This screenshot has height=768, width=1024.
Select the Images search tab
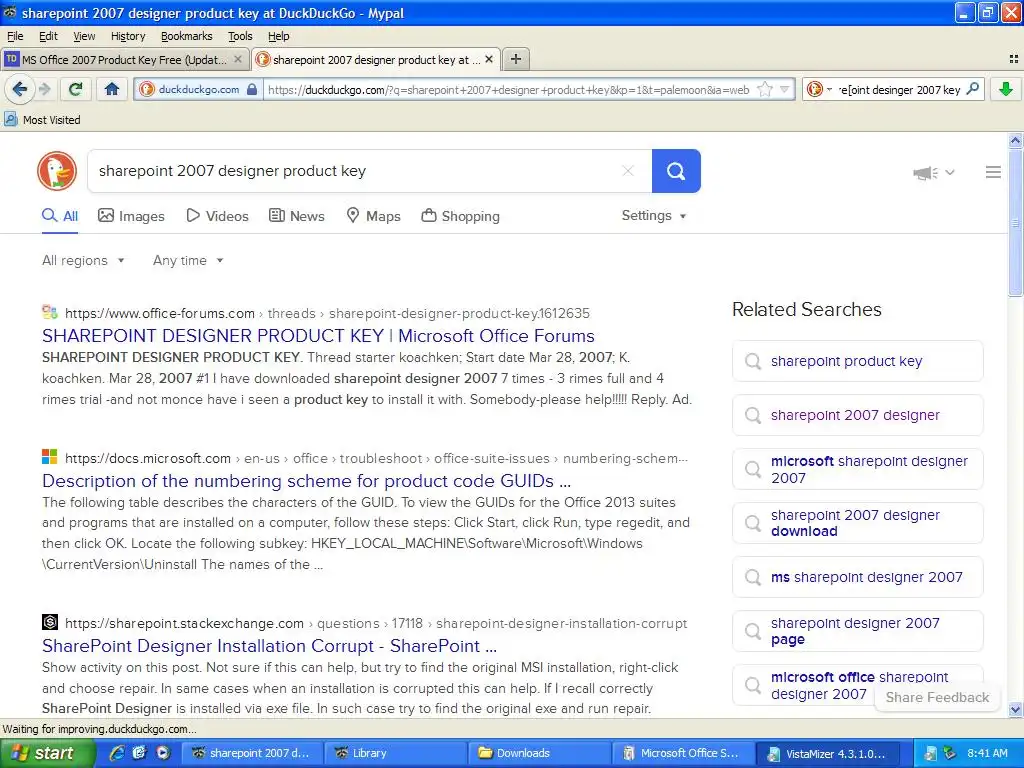(x=131, y=216)
